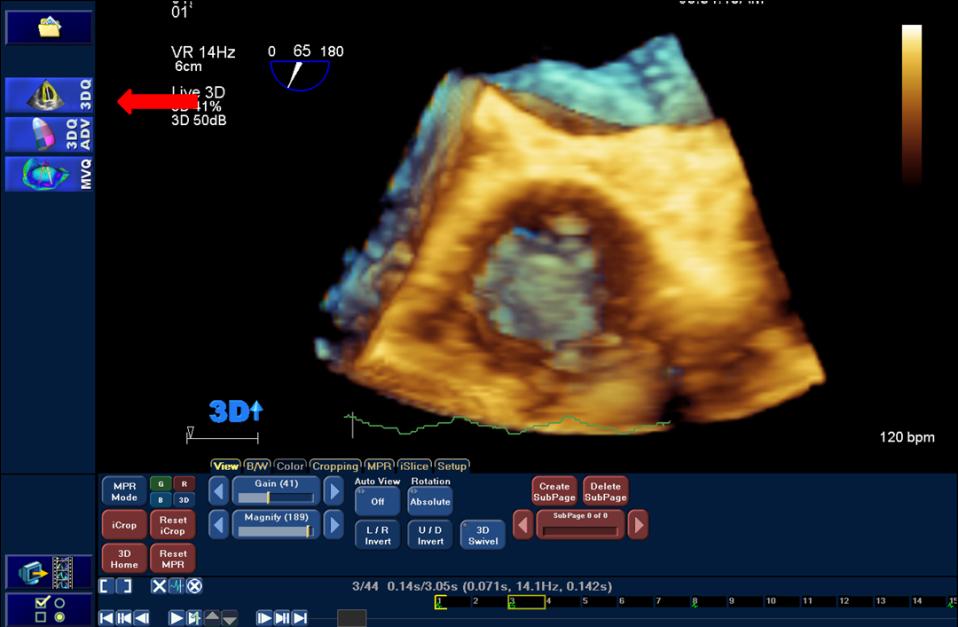This screenshot has height=627, width=958.
Task: Open the iSlice tab
Action: click(414, 466)
